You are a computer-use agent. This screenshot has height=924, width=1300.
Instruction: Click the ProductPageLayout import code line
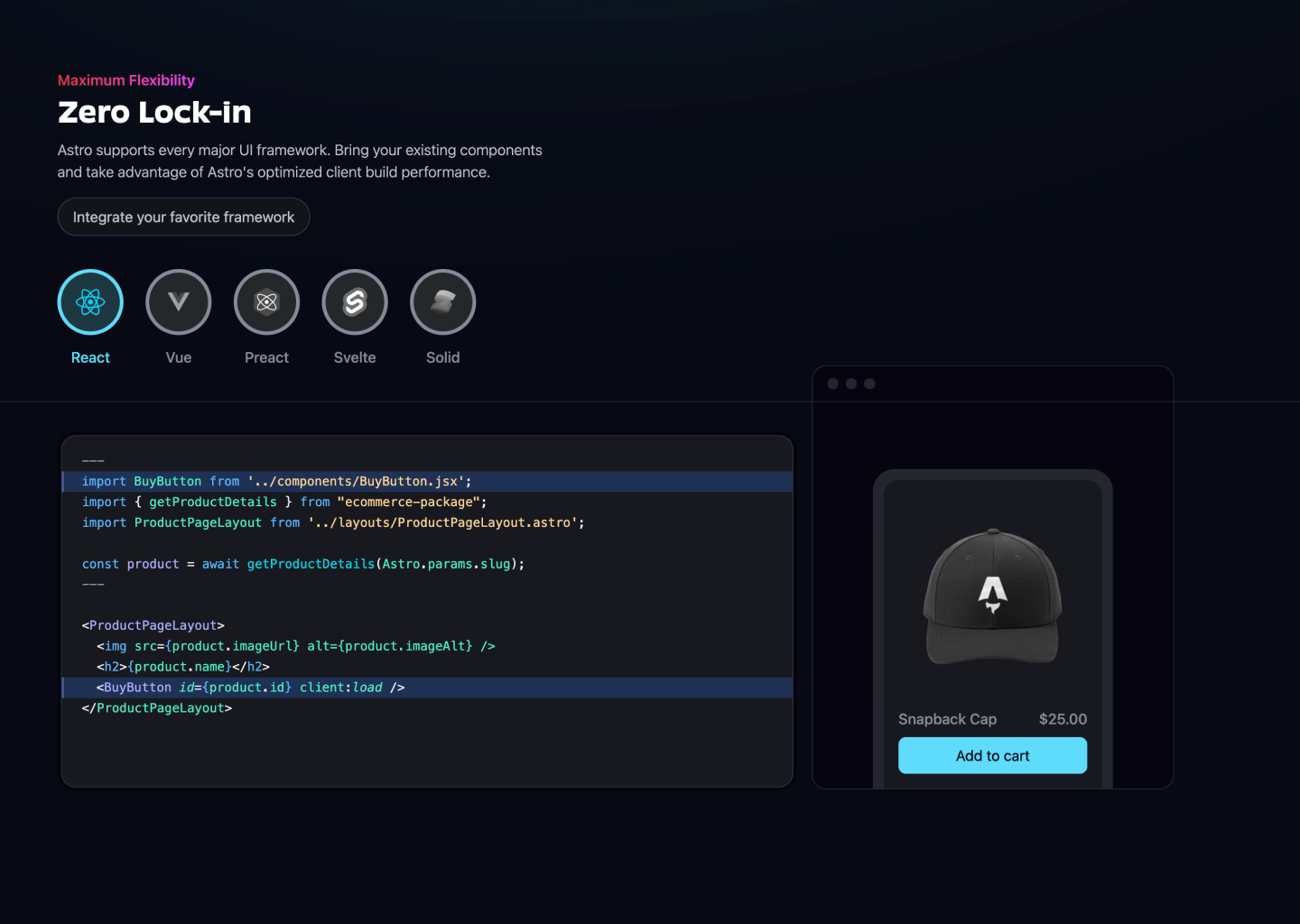point(333,522)
